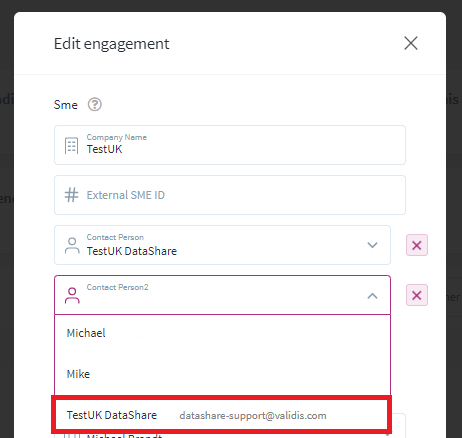
Task: Click the datashare-support@validis.com email text
Action: point(253,416)
